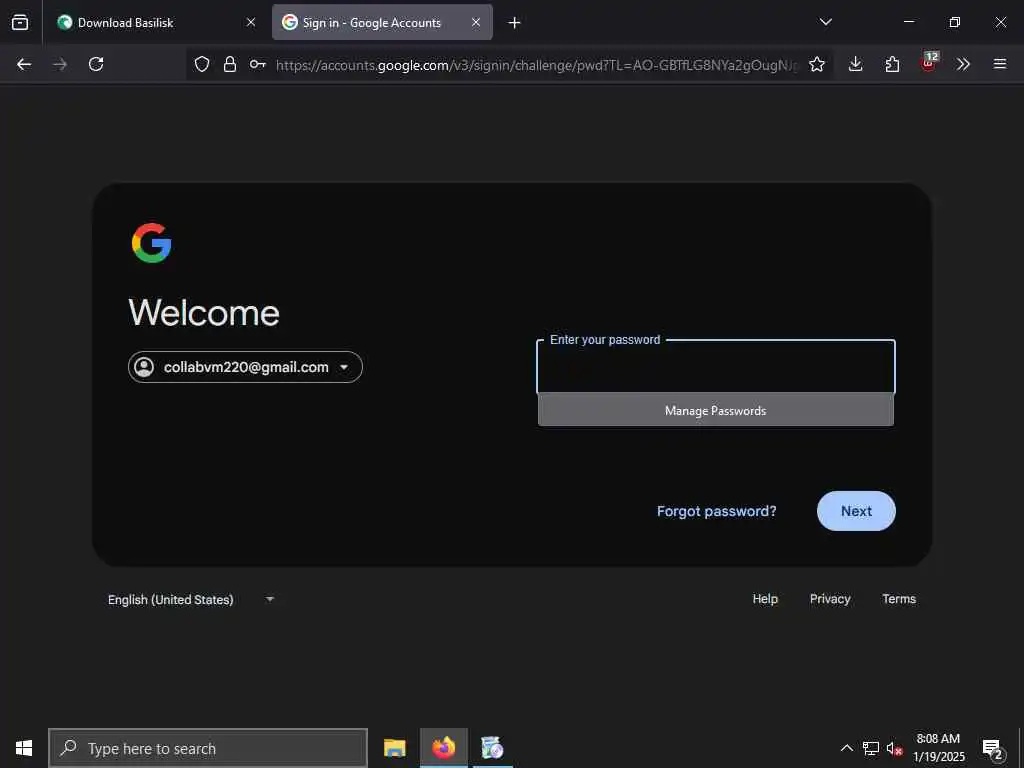This screenshot has width=1024, height=768.
Task: Open Windows Start menu
Action: click(x=24, y=748)
